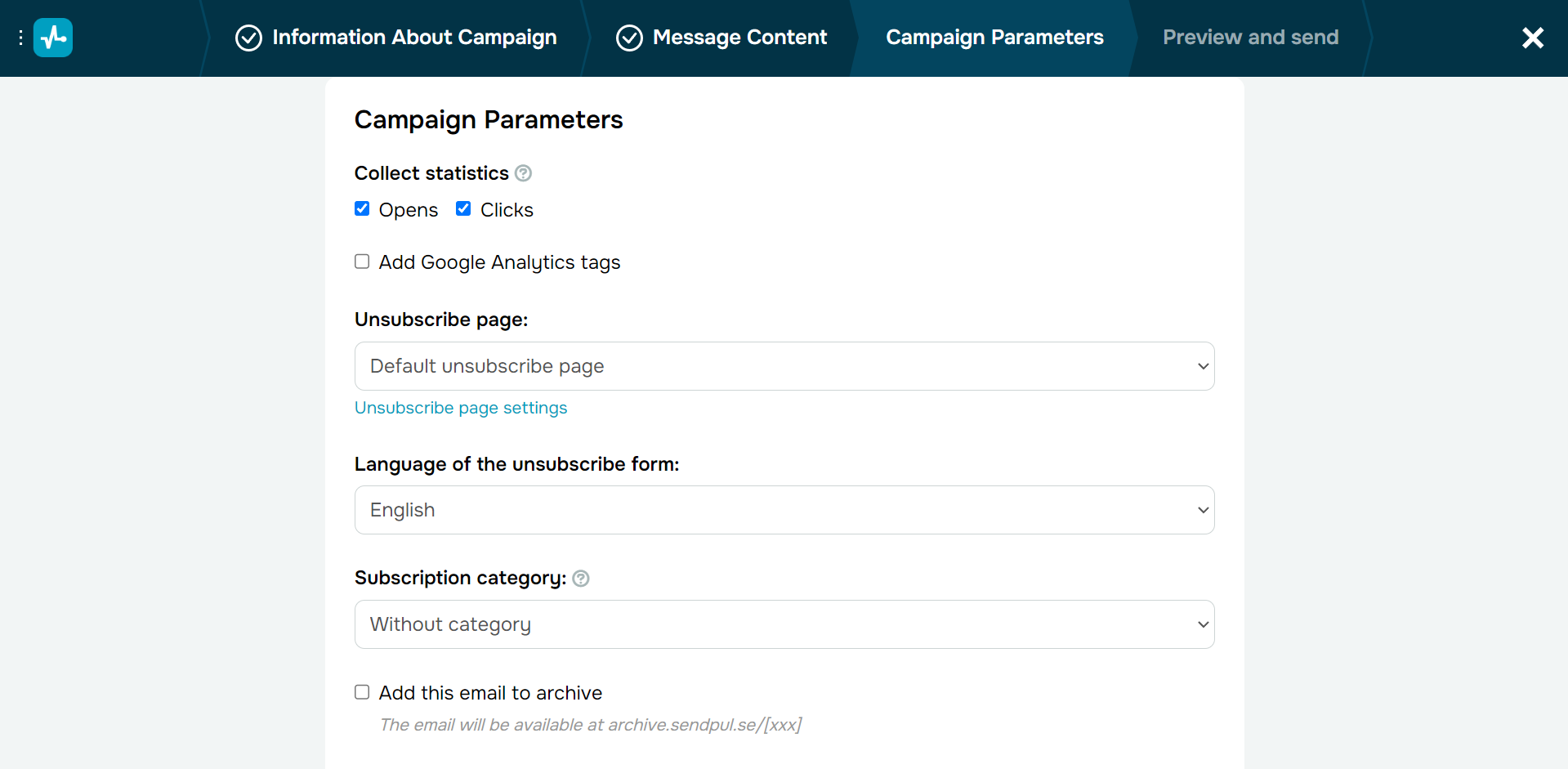Click the Message Content checkmark icon
The width and height of the screenshot is (1568, 769).
point(629,38)
